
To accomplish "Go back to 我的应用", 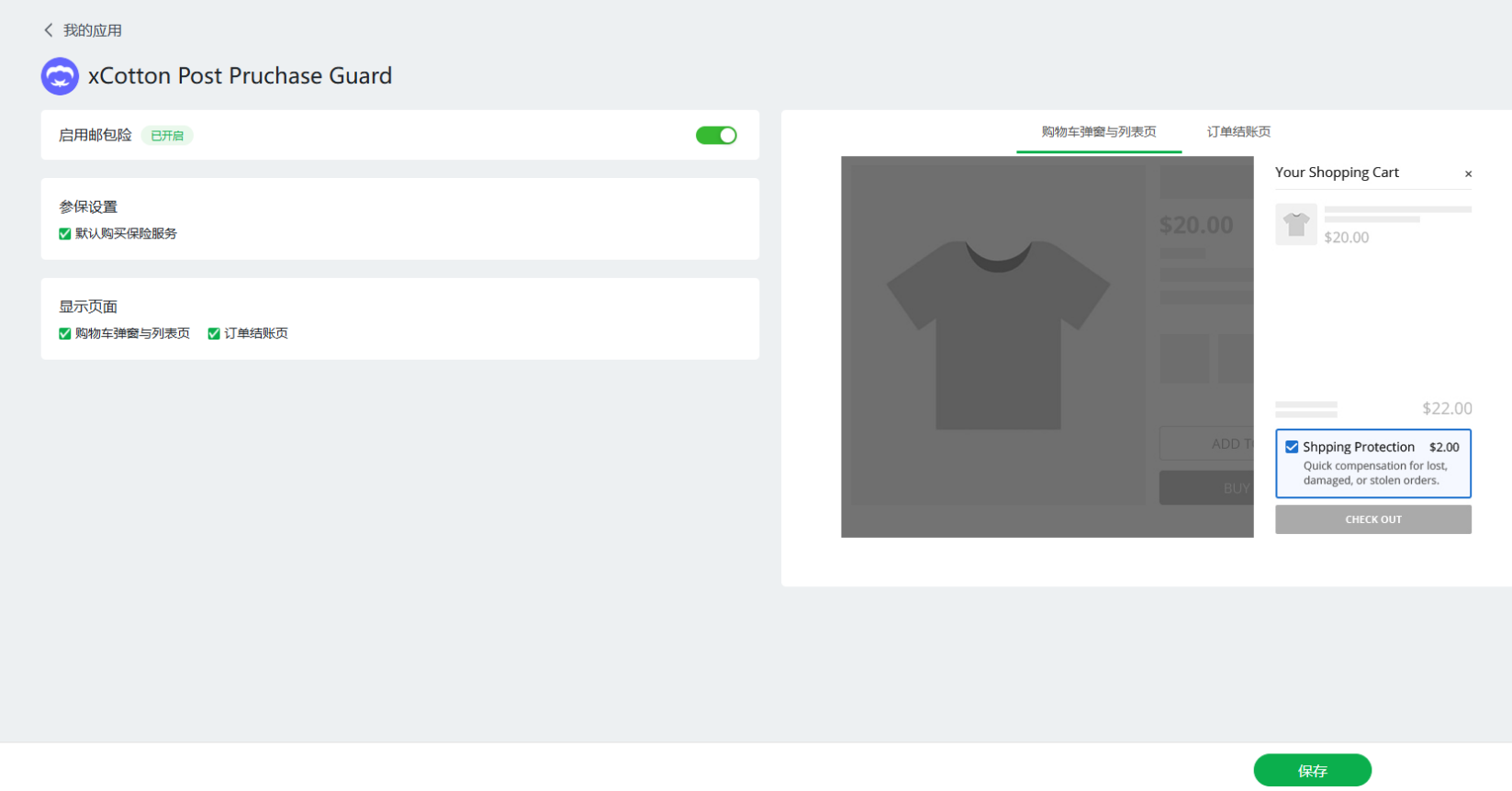I will 92,30.
